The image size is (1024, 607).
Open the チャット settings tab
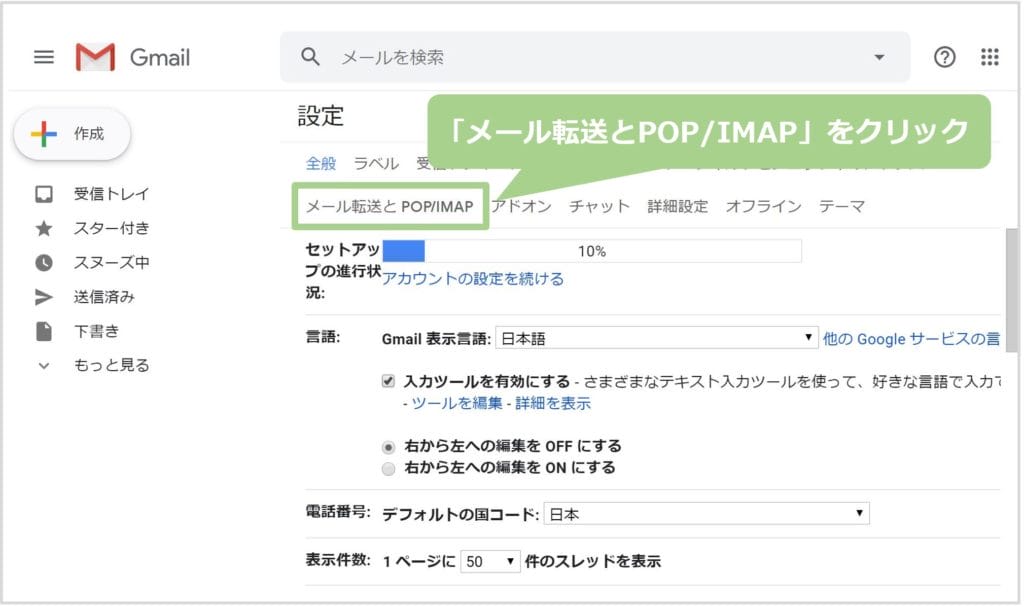tap(599, 206)
